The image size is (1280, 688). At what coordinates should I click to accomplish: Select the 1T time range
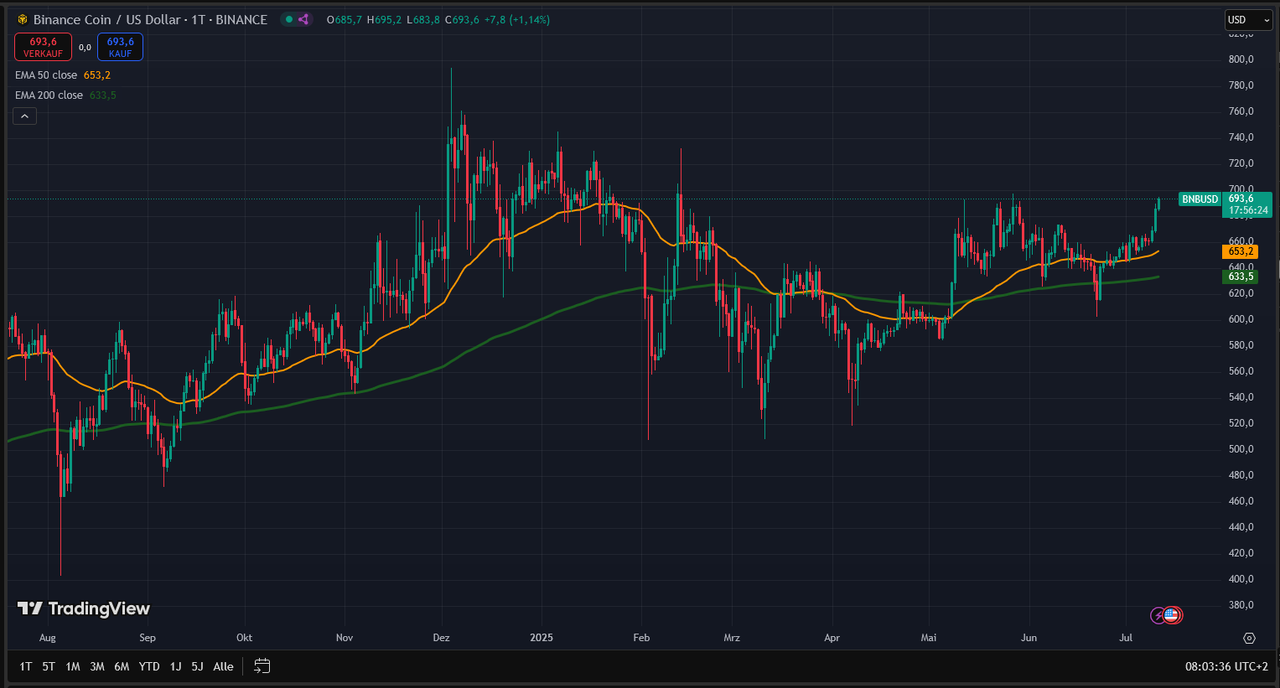pos(26,666)
